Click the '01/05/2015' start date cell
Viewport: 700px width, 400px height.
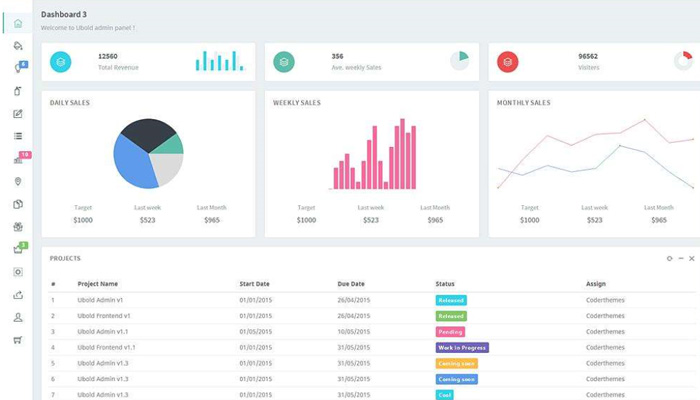pyautogui.click(x=255, y=332)
